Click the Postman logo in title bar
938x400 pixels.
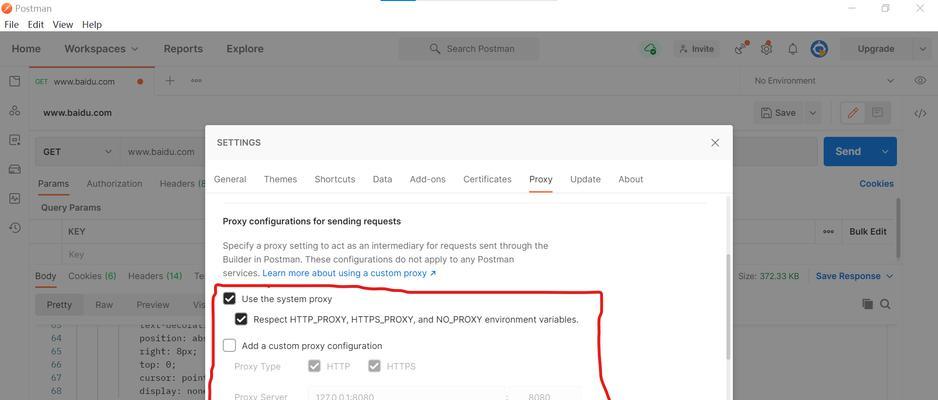pos(7,8)
